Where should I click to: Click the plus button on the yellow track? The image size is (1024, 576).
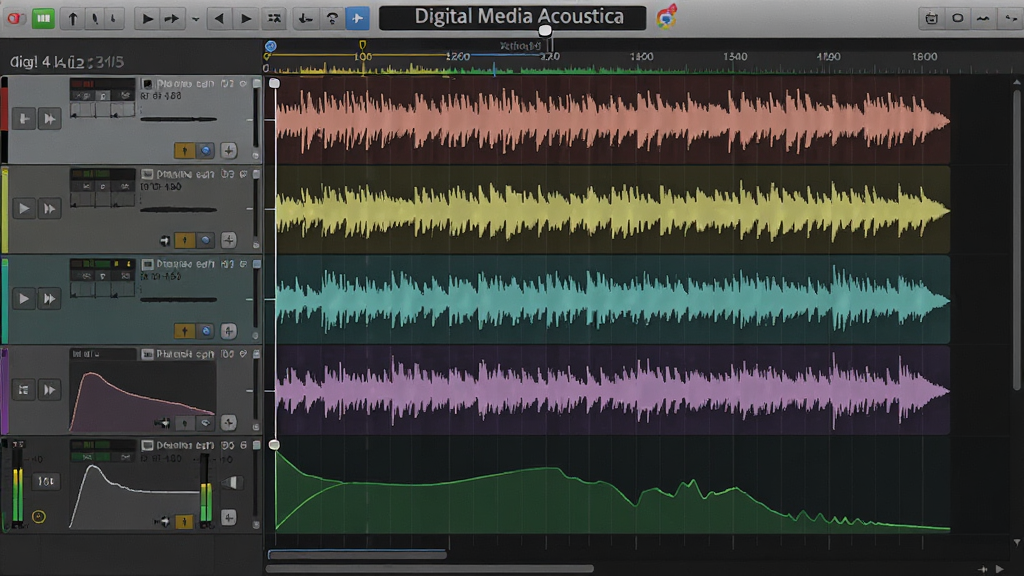[x=229, y=240]
